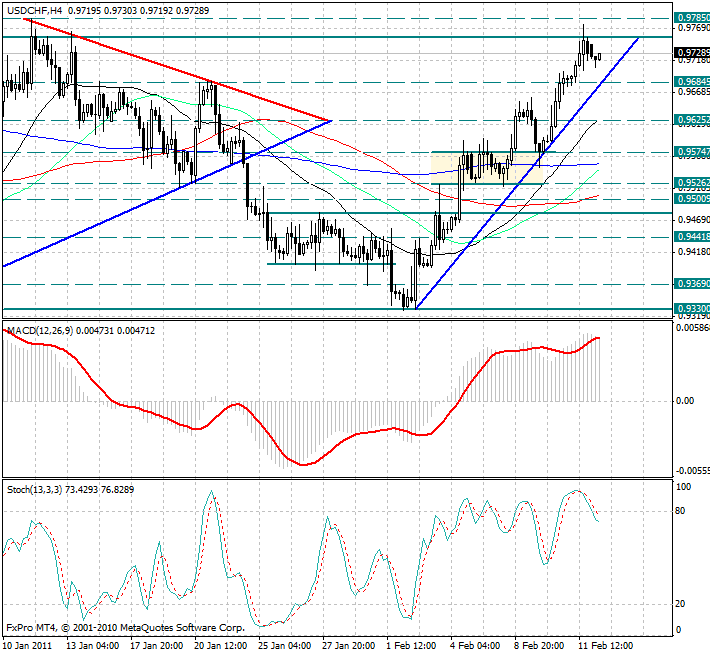
Task: Click the 0.9469 price axis value
Action: (694, 220)
